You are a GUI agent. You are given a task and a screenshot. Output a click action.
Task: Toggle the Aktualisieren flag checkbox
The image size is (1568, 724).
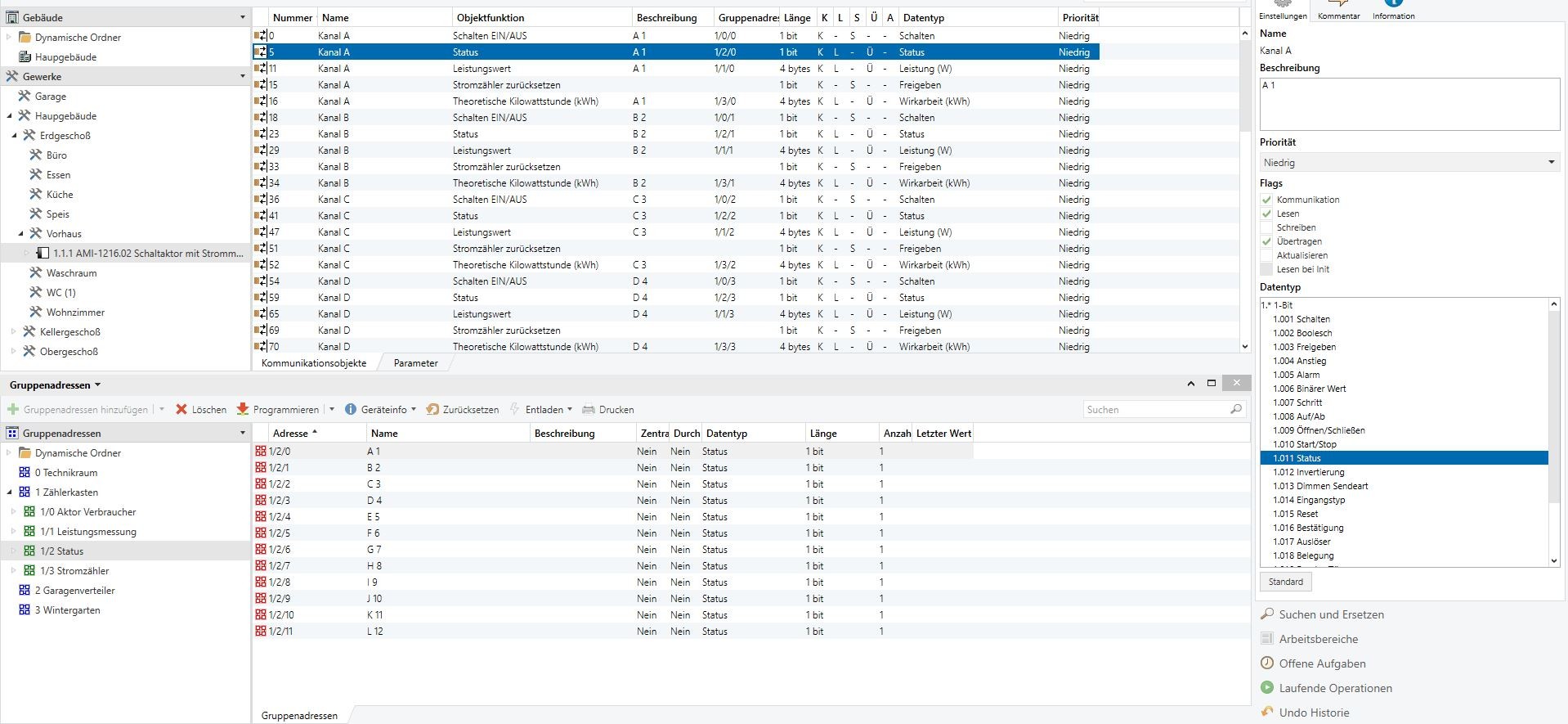(x=1266, y=255)
